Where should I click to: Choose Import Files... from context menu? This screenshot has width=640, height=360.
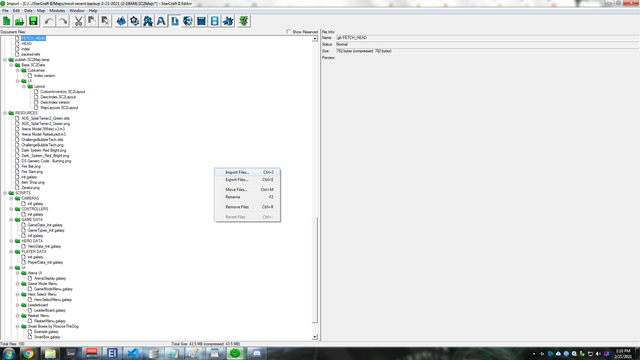247,172
